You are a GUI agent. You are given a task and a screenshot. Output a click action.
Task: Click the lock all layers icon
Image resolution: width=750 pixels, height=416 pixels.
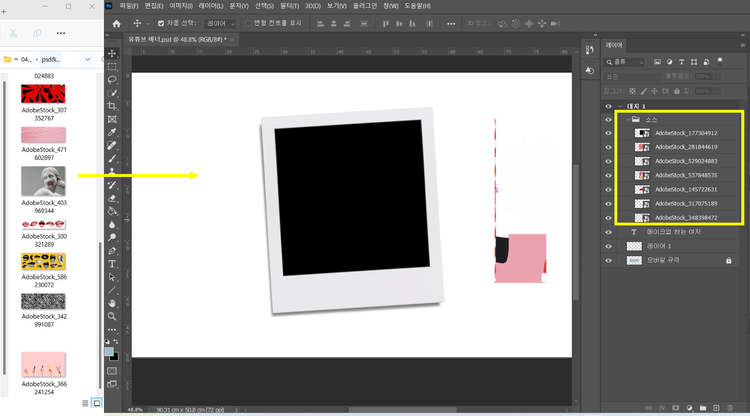677,91
